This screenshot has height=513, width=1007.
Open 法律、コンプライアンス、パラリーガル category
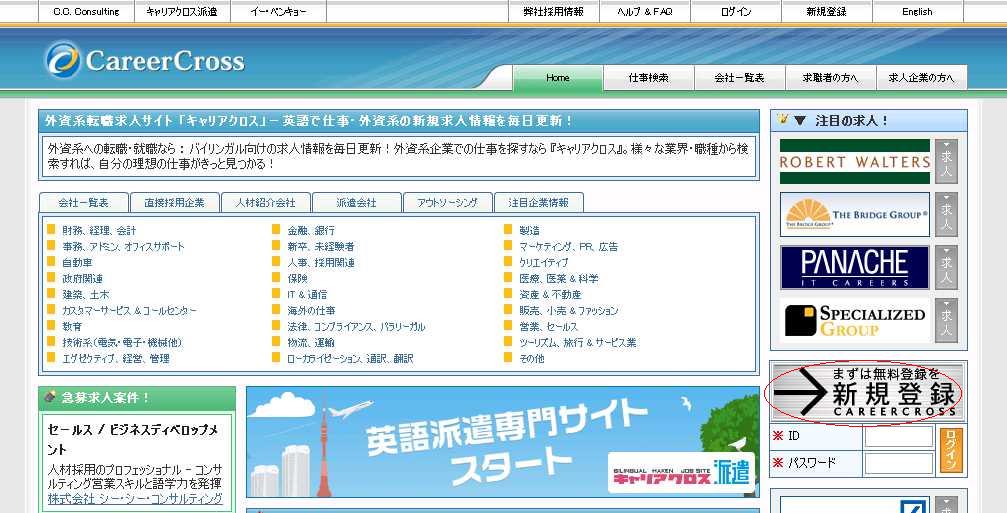tap(356, 327)
